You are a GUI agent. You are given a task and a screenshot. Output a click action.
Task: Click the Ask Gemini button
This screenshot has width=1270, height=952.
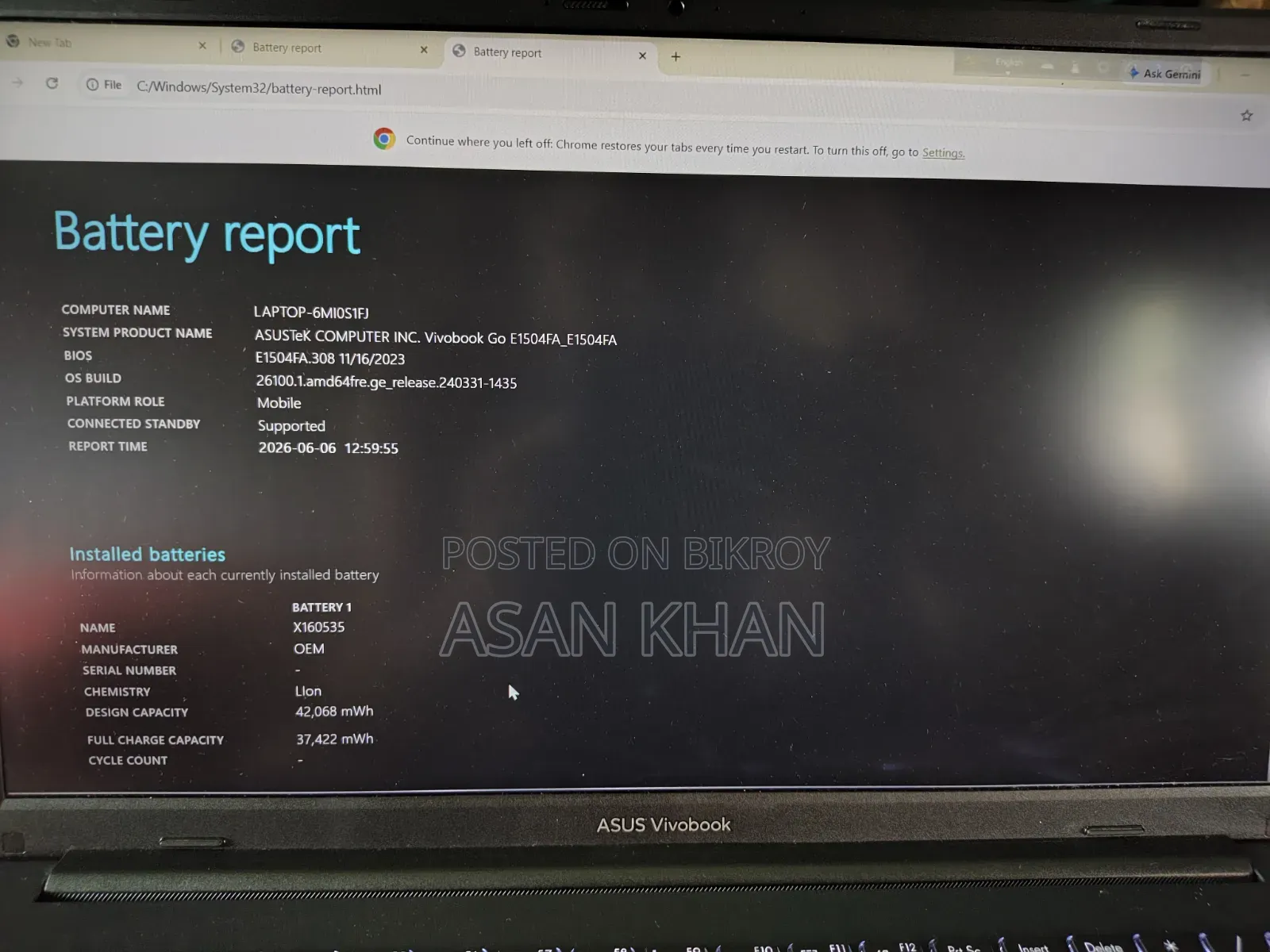click(1164, 73)
